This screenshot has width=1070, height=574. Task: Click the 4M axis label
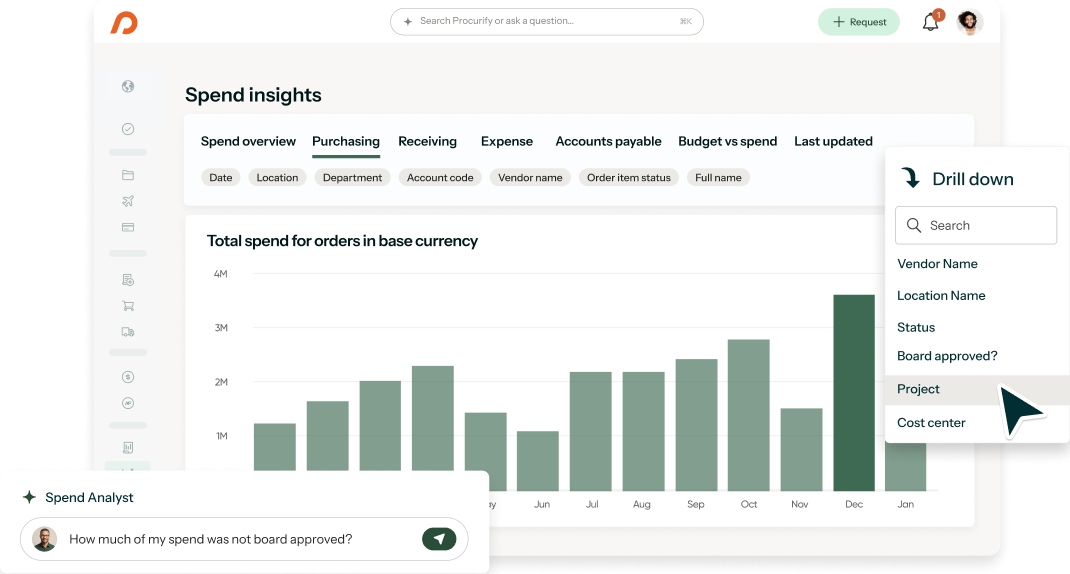pyautogui.click(x=220, y=274)
